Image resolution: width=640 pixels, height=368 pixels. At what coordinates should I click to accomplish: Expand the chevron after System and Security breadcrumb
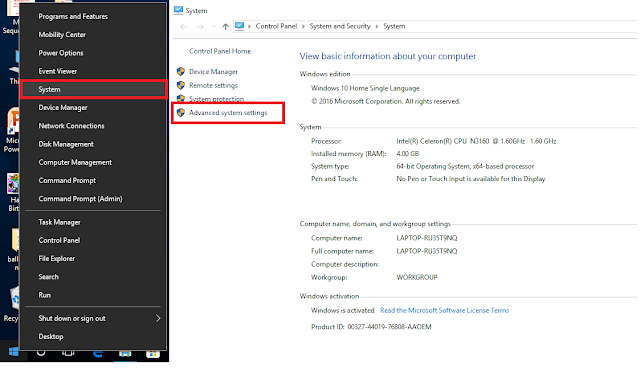click(376, 27)
